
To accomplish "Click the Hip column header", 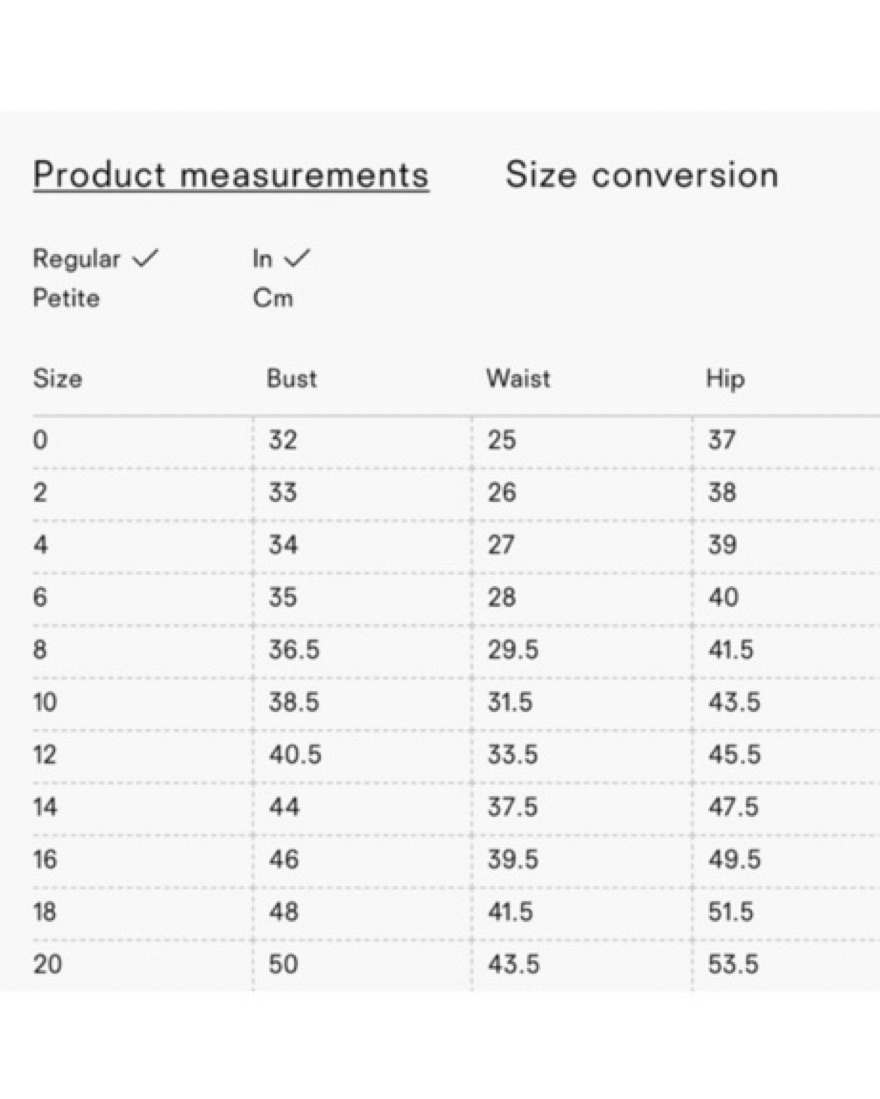I will coord(725,379).
